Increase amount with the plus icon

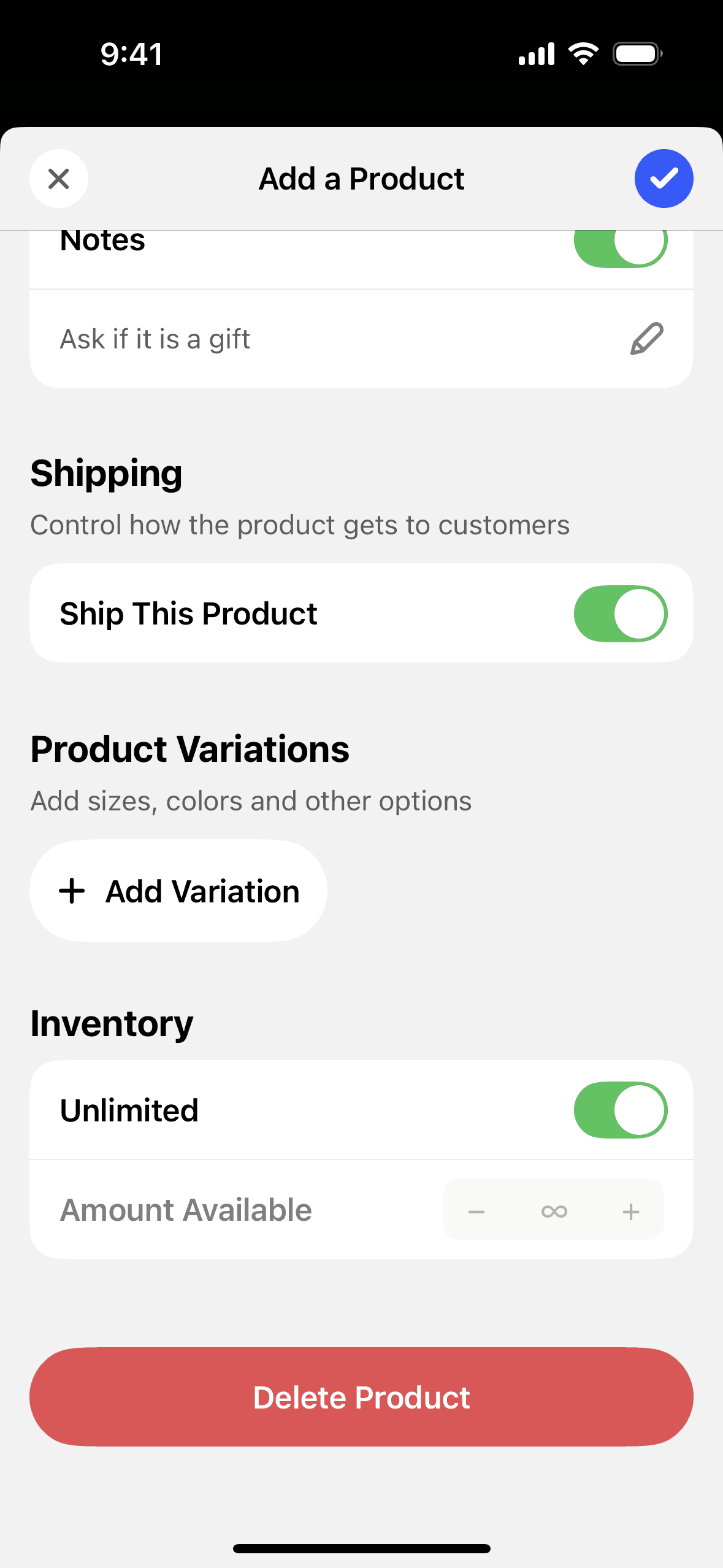[x=630, y=1211]
